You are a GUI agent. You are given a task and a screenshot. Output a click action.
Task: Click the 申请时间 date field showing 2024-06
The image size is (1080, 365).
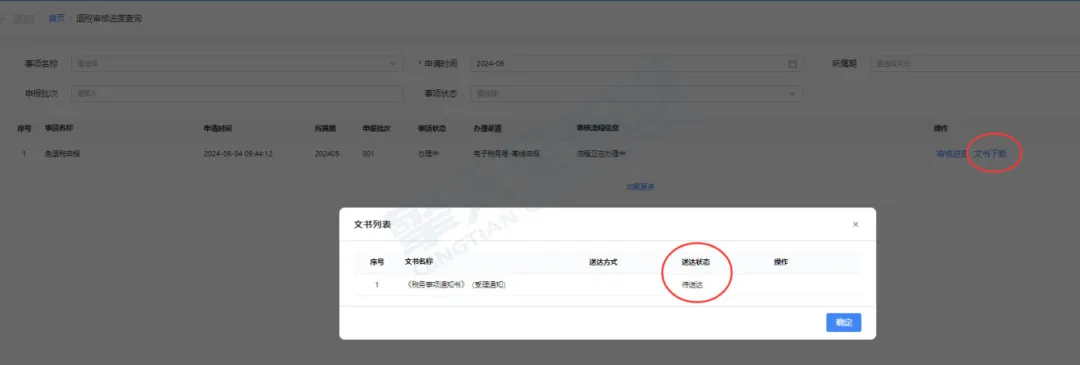[x=636, y=63]
